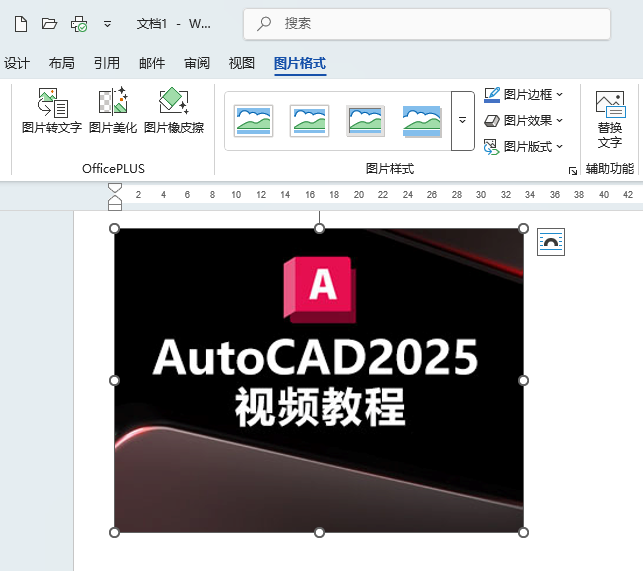The height and width of the screenshot is (571, 643).
Task: Open the 图片边框 dropdown
Action: pos(524,95)
